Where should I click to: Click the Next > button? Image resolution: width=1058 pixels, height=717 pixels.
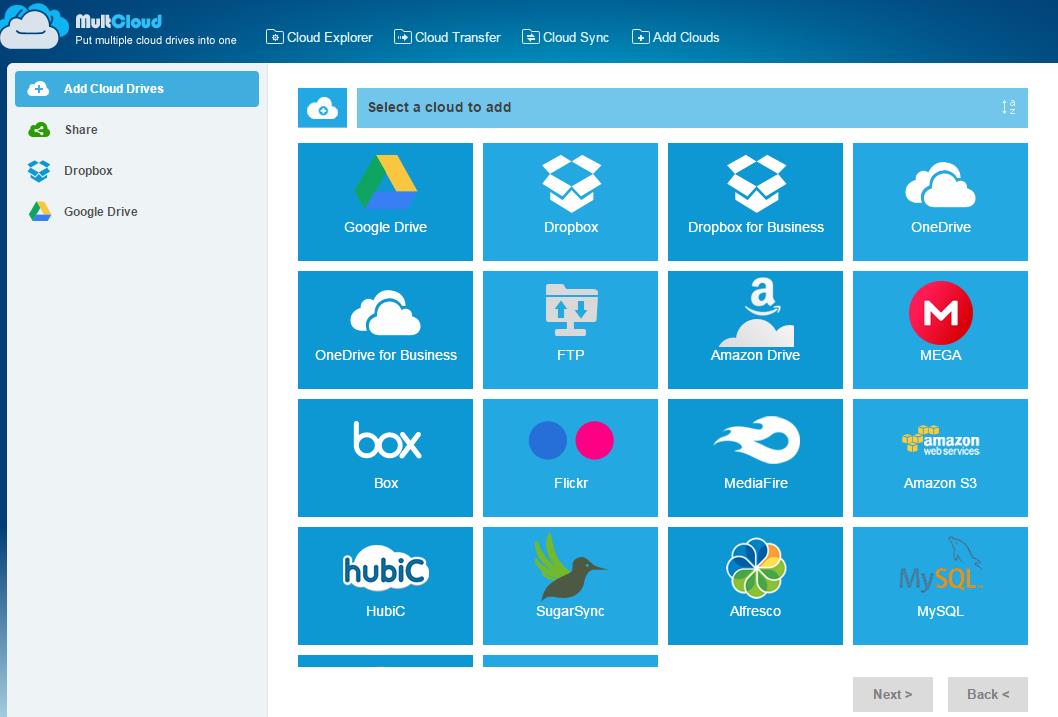[x=893, y=694]
